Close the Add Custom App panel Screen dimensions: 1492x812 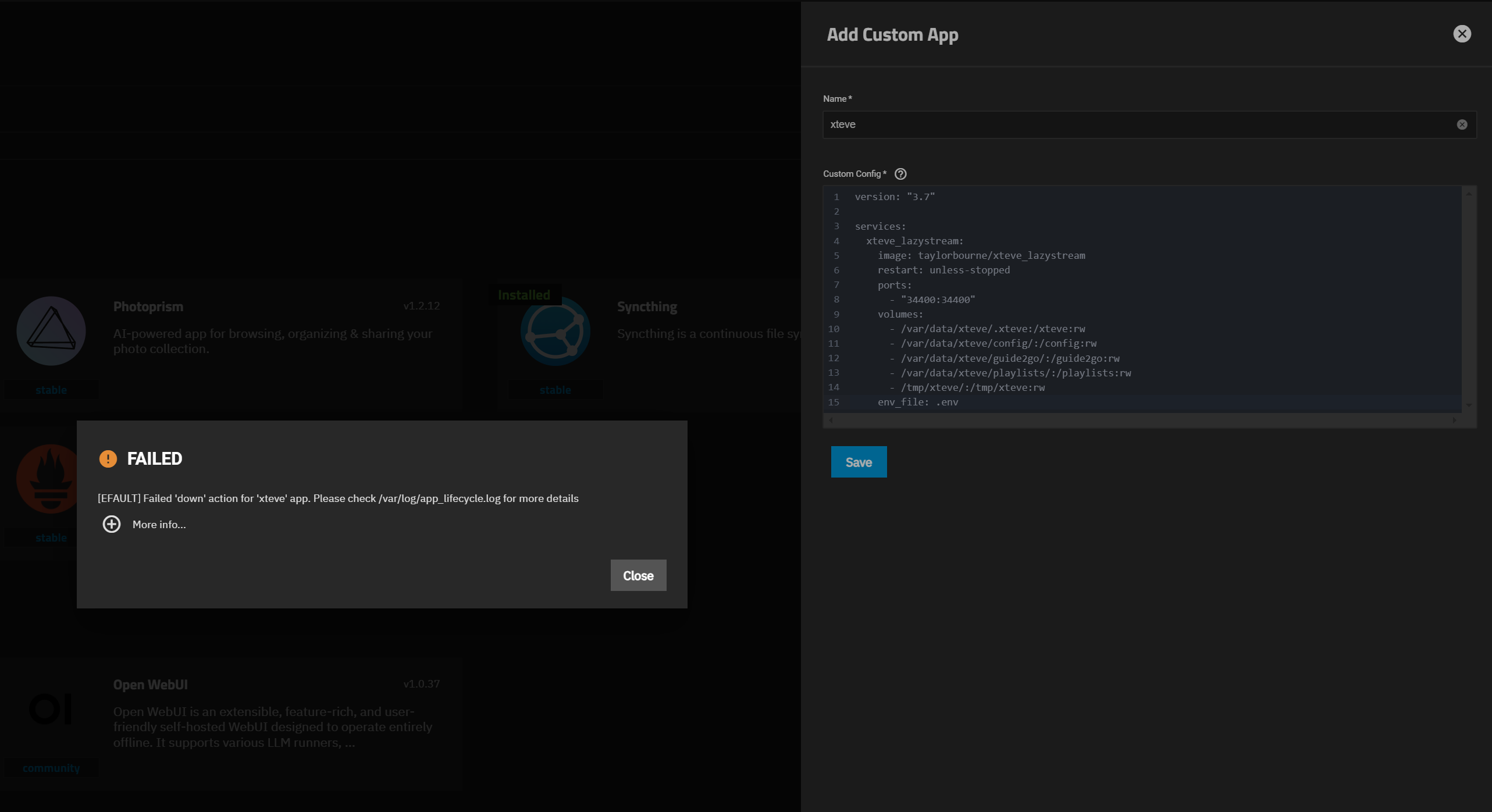(1462, 34)
